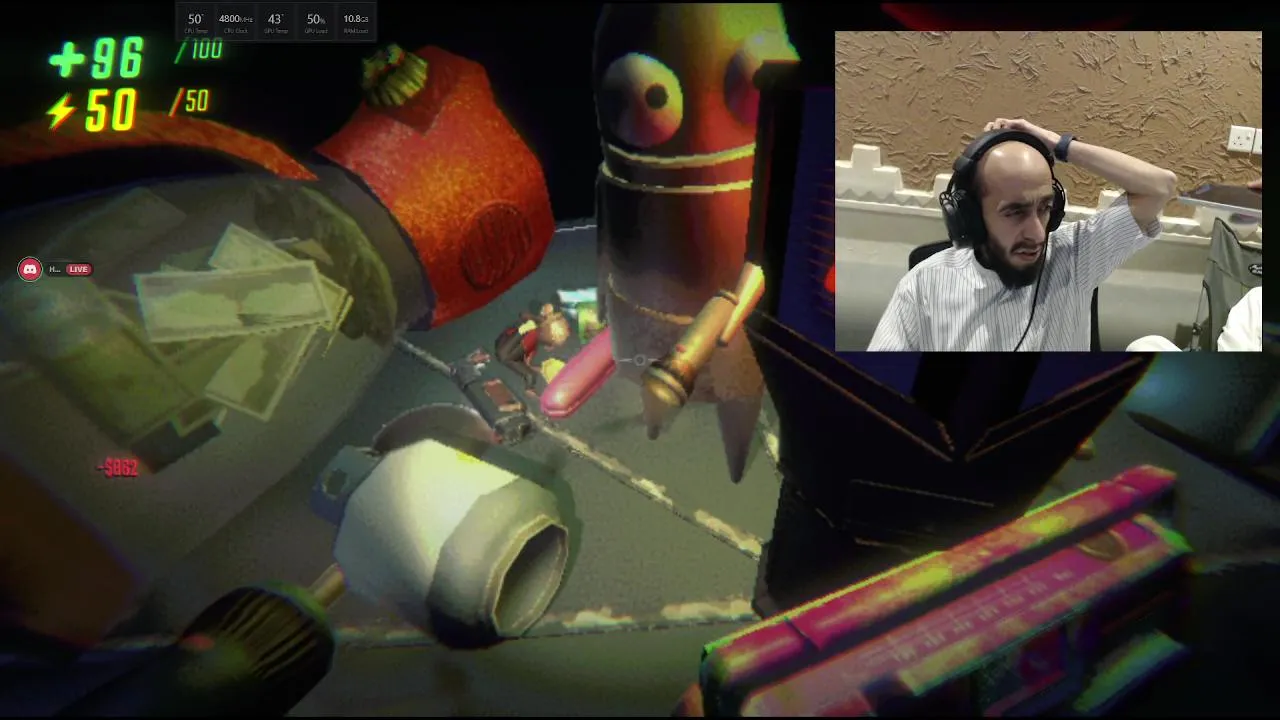Click the red -$862 money text
This screenshot has width=1280, height=720.
pyautogui.click(x=118, y=467)
